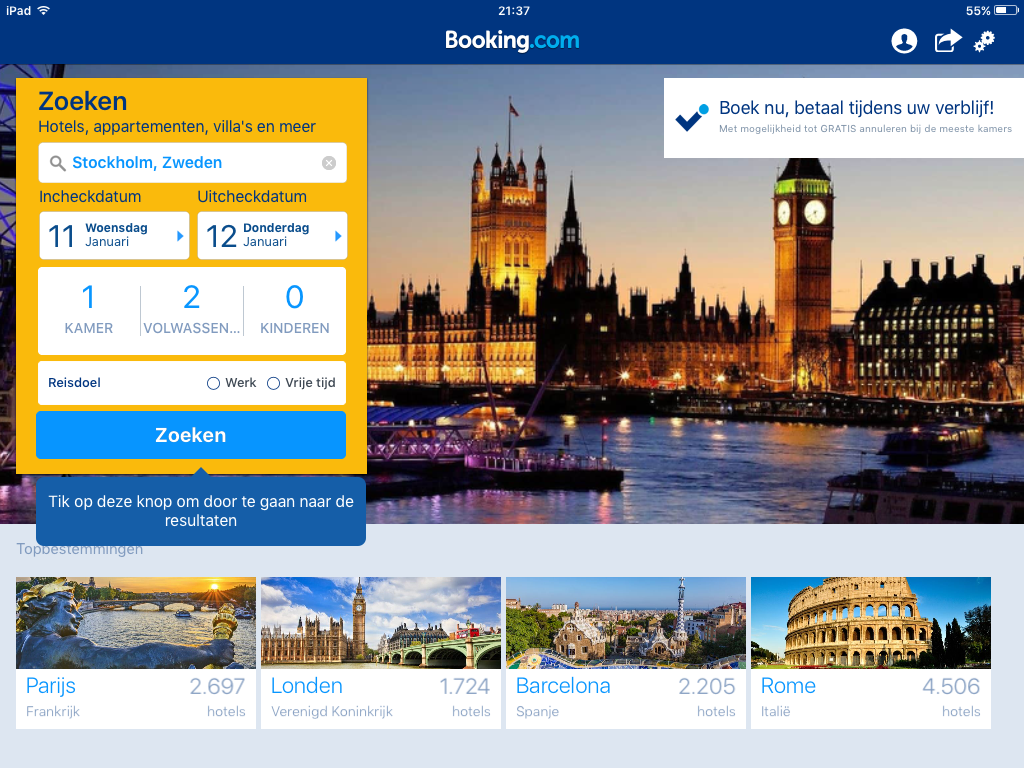Open check-in date picker arrow for 11 Januari

180,236
